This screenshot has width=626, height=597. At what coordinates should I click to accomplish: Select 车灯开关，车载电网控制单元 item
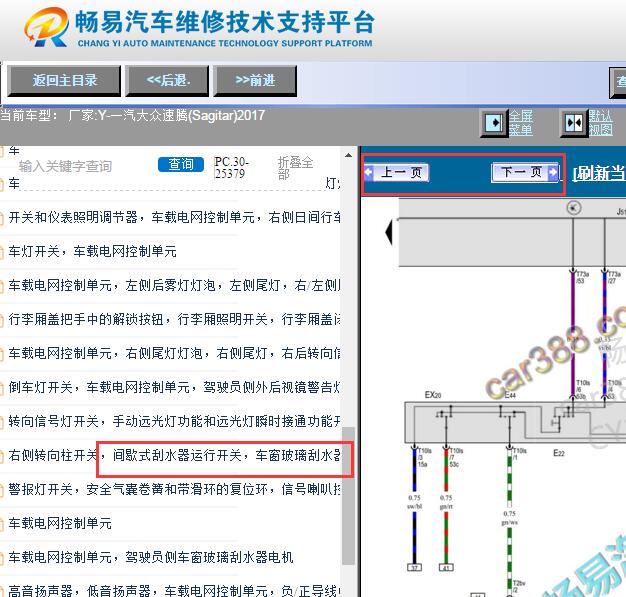point(93,251)
